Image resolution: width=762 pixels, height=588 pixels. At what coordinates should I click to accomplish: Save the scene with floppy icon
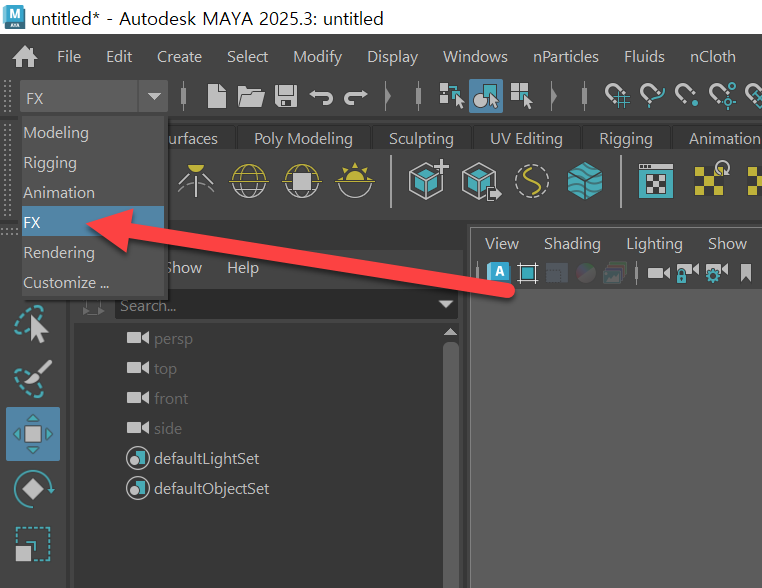(286, 96)
